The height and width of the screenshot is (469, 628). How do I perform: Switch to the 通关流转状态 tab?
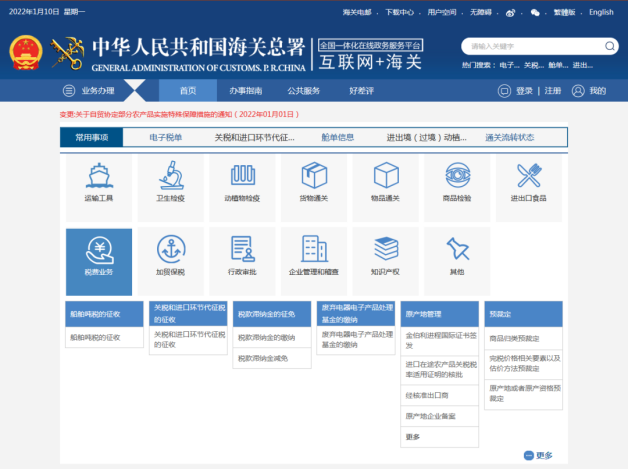click(x=509, y=138)
